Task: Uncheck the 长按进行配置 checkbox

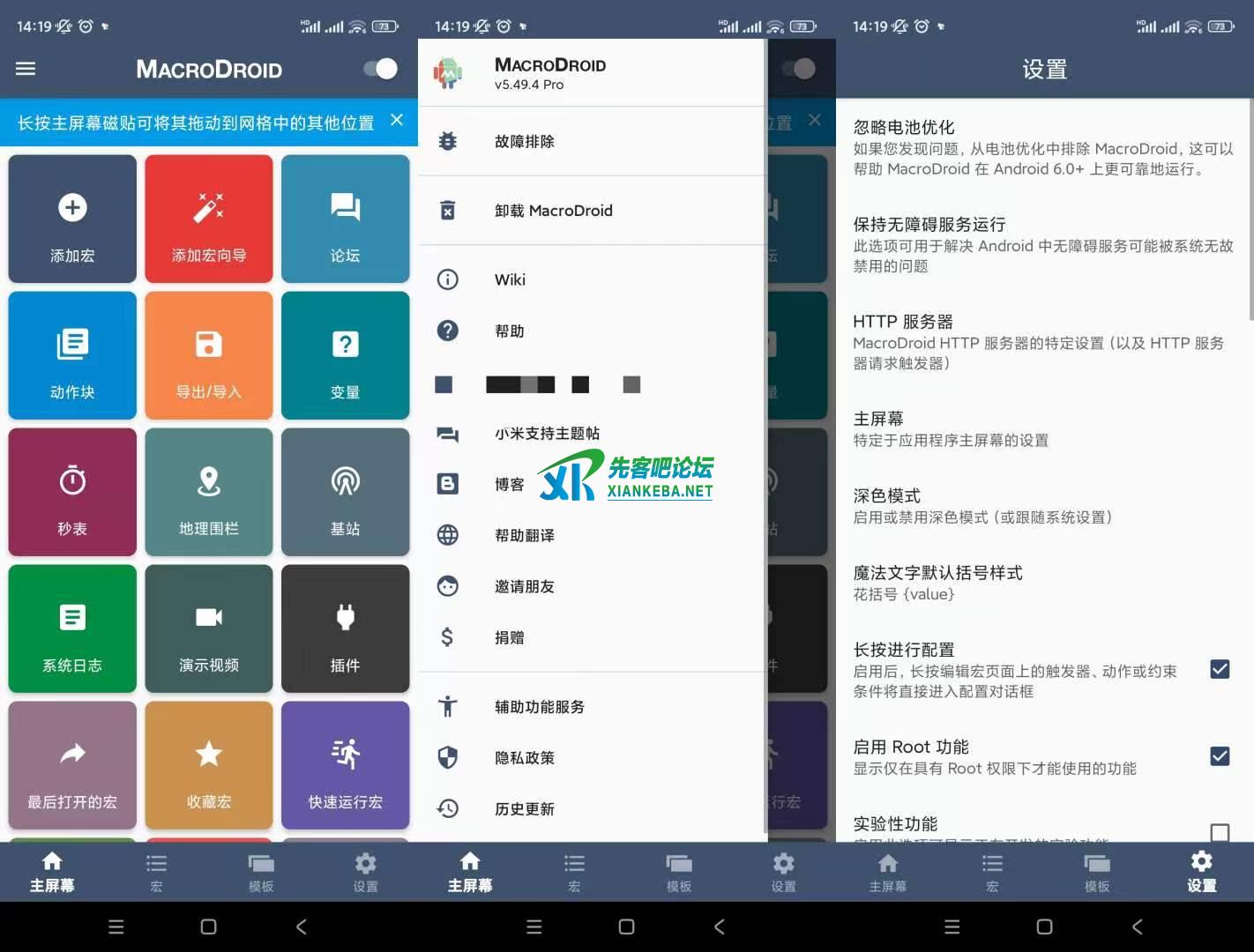Action: point(1220,670)
